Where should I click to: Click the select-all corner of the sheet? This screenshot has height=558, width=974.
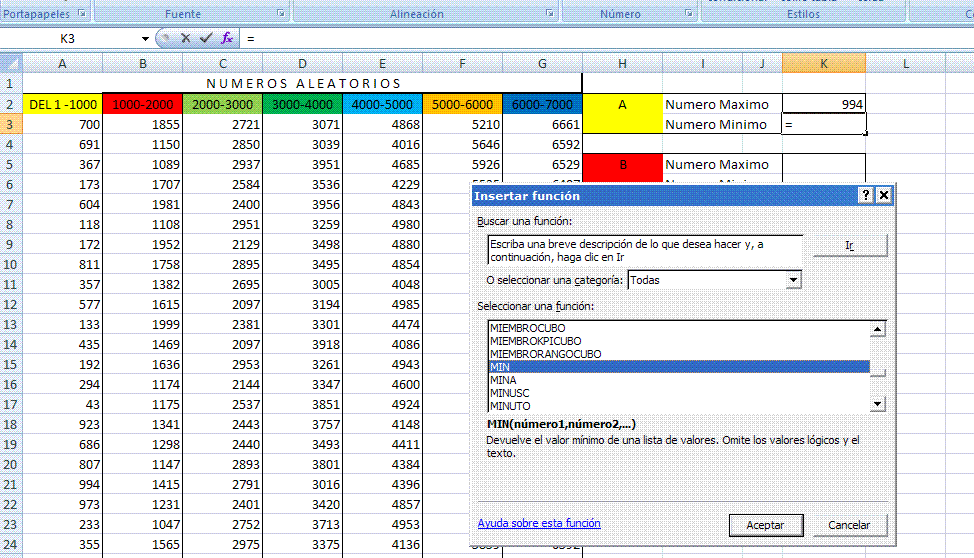click(11, 64)
